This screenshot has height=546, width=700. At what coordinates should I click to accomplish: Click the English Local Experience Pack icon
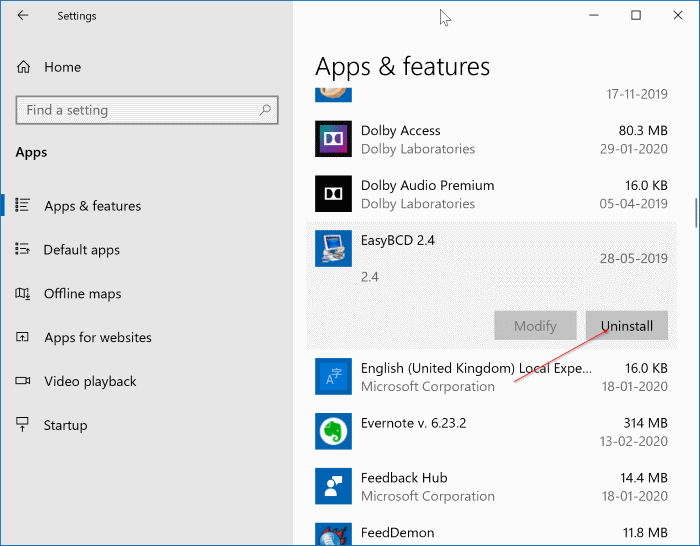pos(333,376)
